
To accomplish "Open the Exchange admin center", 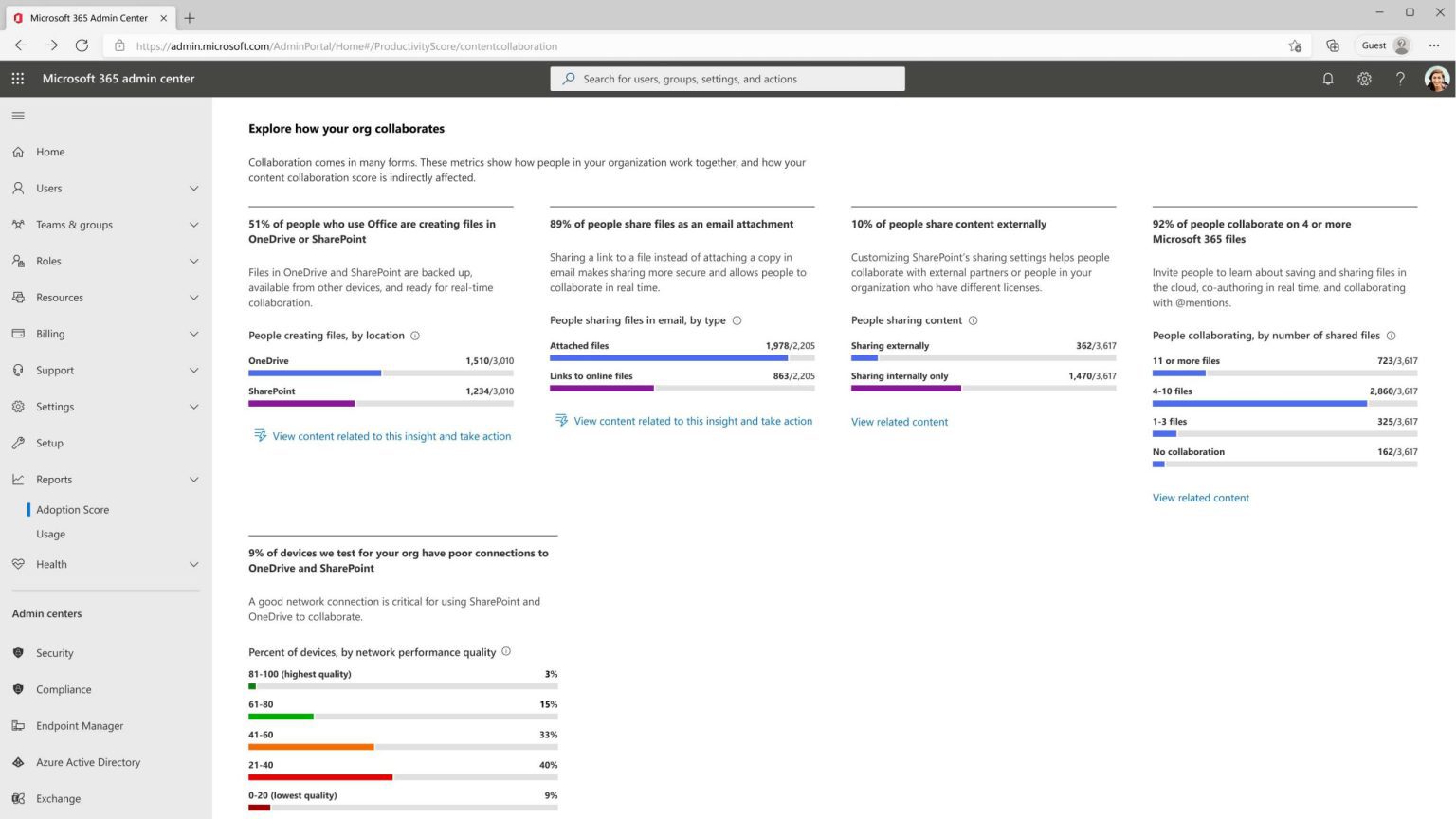I will click(58, 798).
